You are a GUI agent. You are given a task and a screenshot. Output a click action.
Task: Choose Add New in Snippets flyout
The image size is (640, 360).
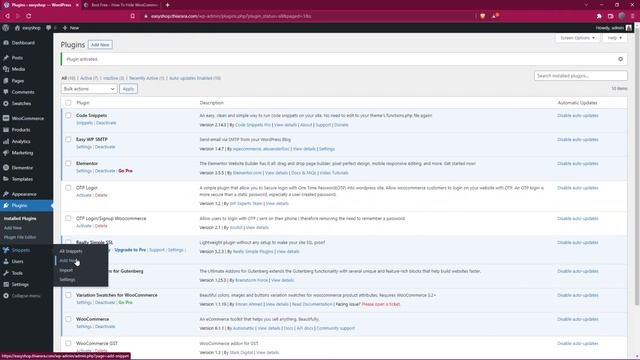coord(68,260)
